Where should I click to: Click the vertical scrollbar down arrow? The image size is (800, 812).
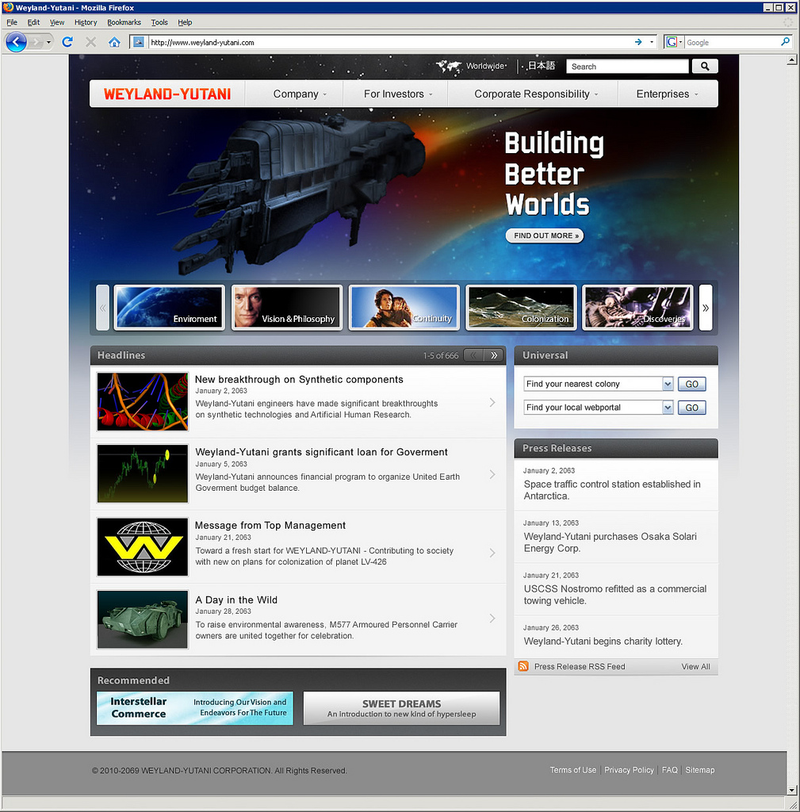(791, 789)
